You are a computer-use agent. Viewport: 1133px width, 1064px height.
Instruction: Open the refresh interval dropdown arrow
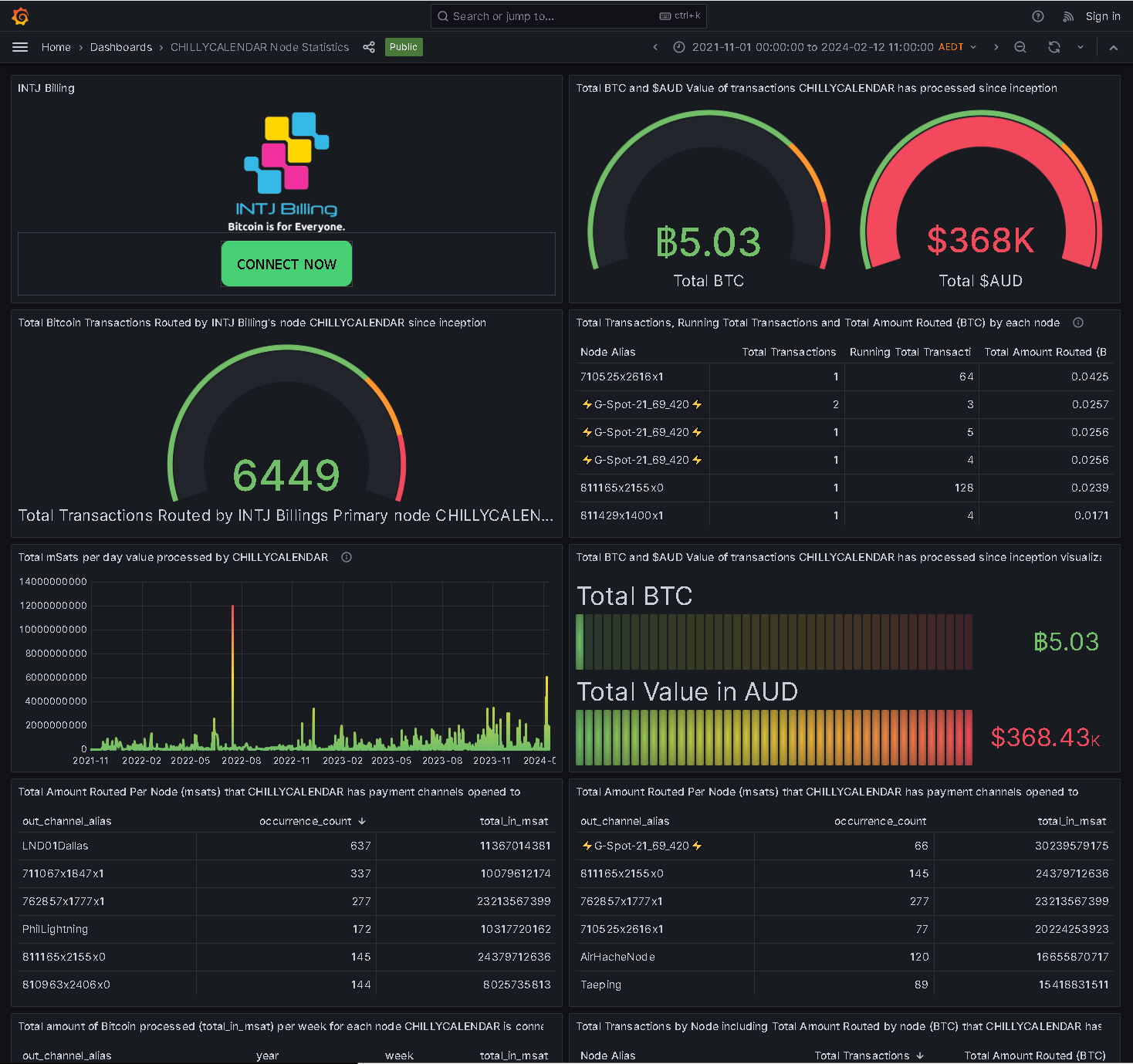[x=1081, y=47]
